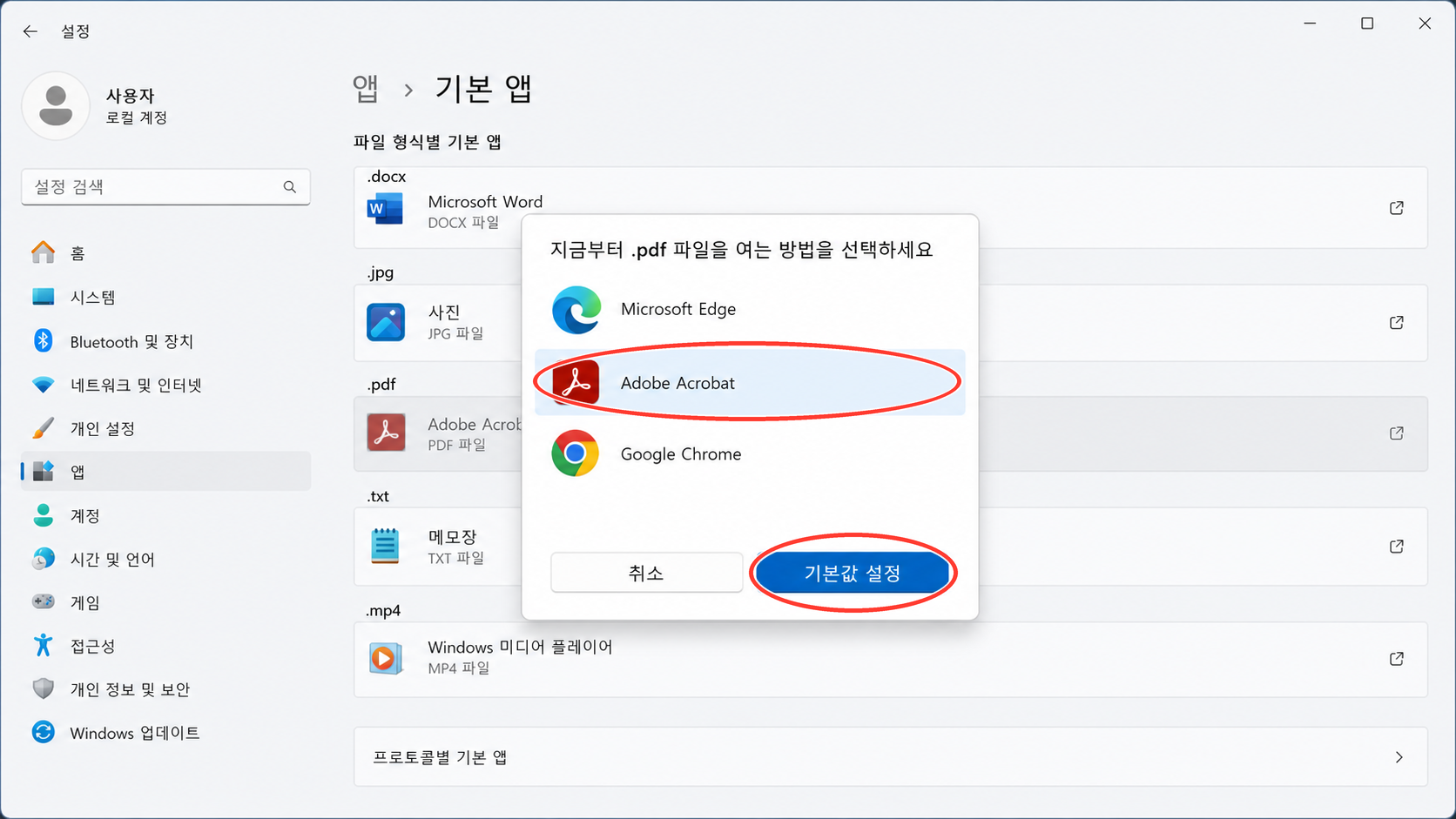This screenshot has height=819, width=1456.
Task: Click the user avatar picture
Action: coord(56,105)
